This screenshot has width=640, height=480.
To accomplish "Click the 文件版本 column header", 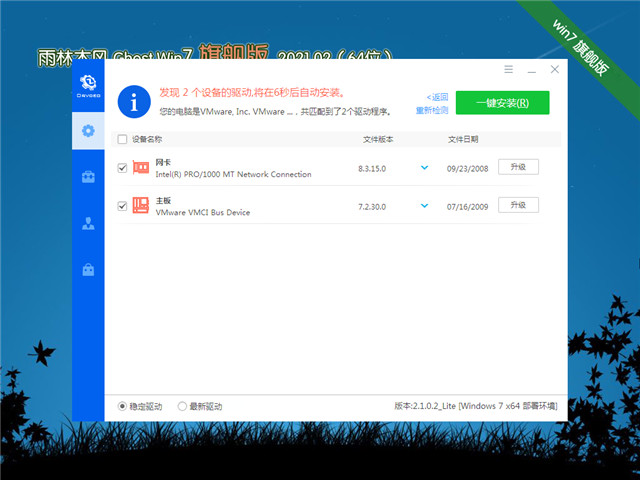I will click(378, 140).
